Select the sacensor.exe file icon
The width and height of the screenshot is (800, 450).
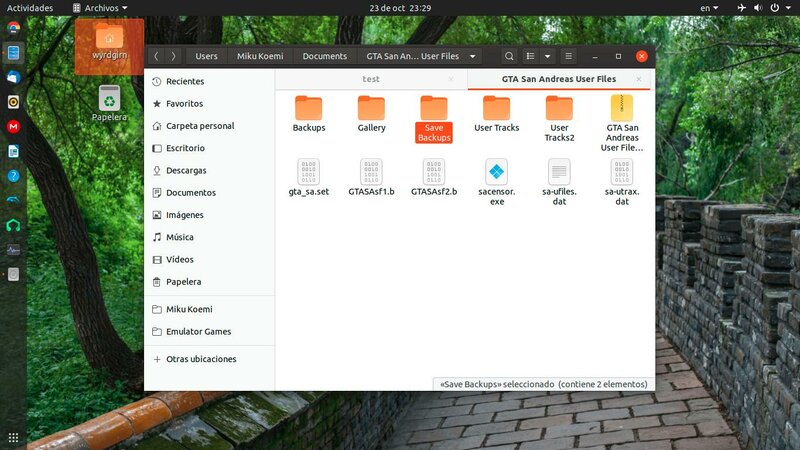pos(496,171)
